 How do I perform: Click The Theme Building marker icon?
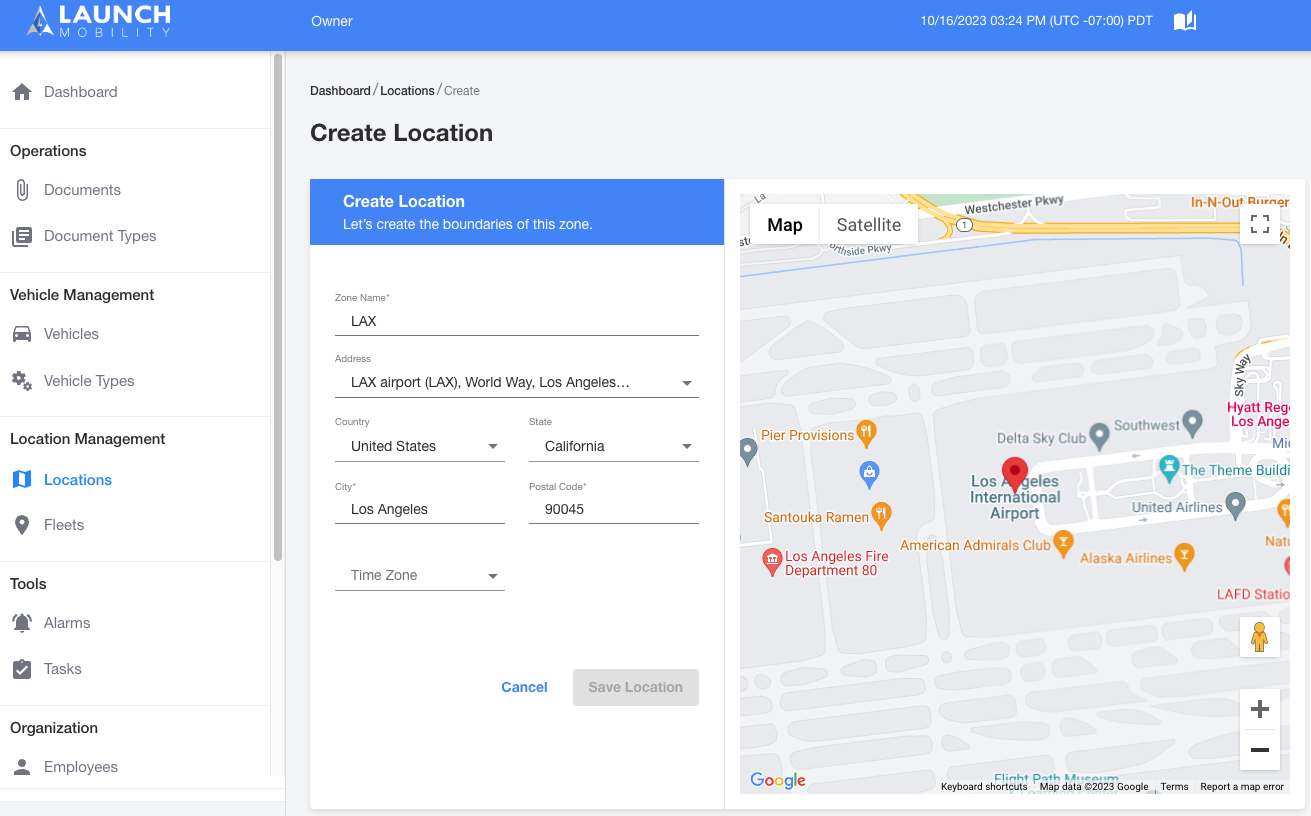point(1168,467)
